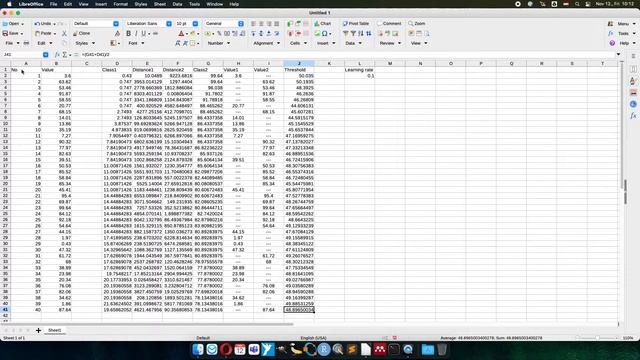Expand the font size 10 pt dropdown

(x=195, y=24)
